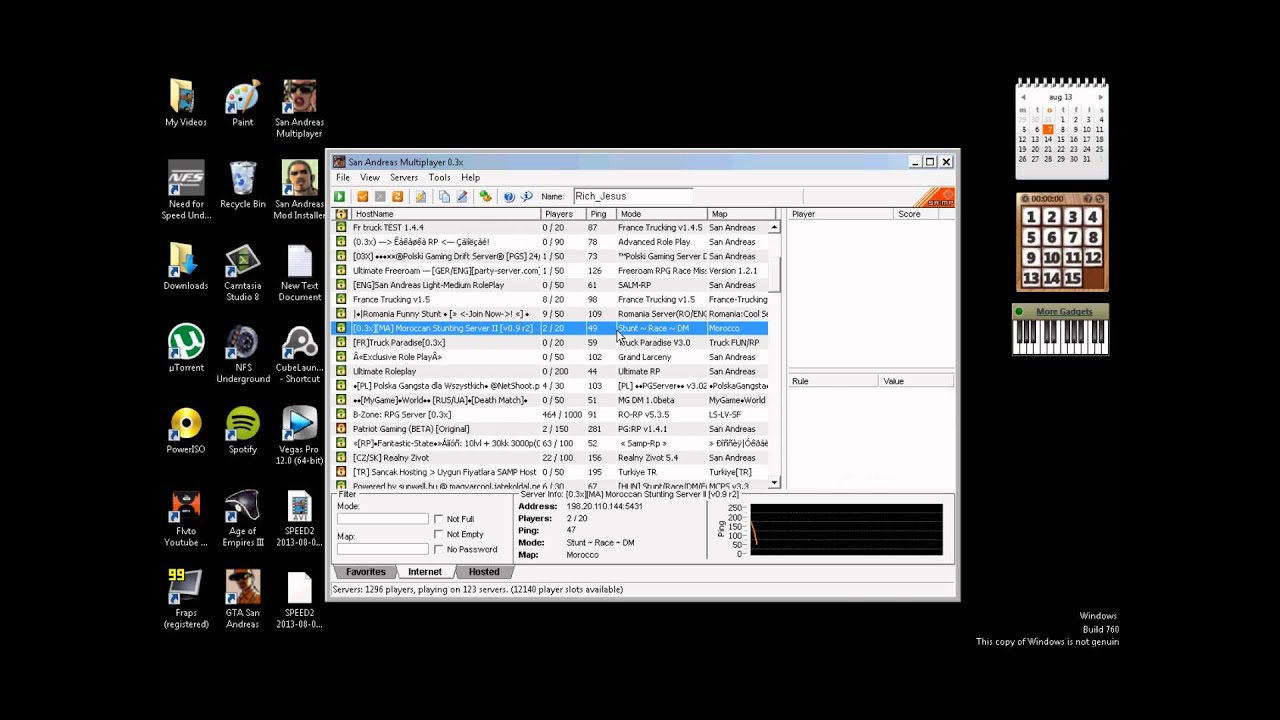Viewport: 1280px width, 720px height.
Task: Click the Master List document icon
Action: tap(421, 197)
